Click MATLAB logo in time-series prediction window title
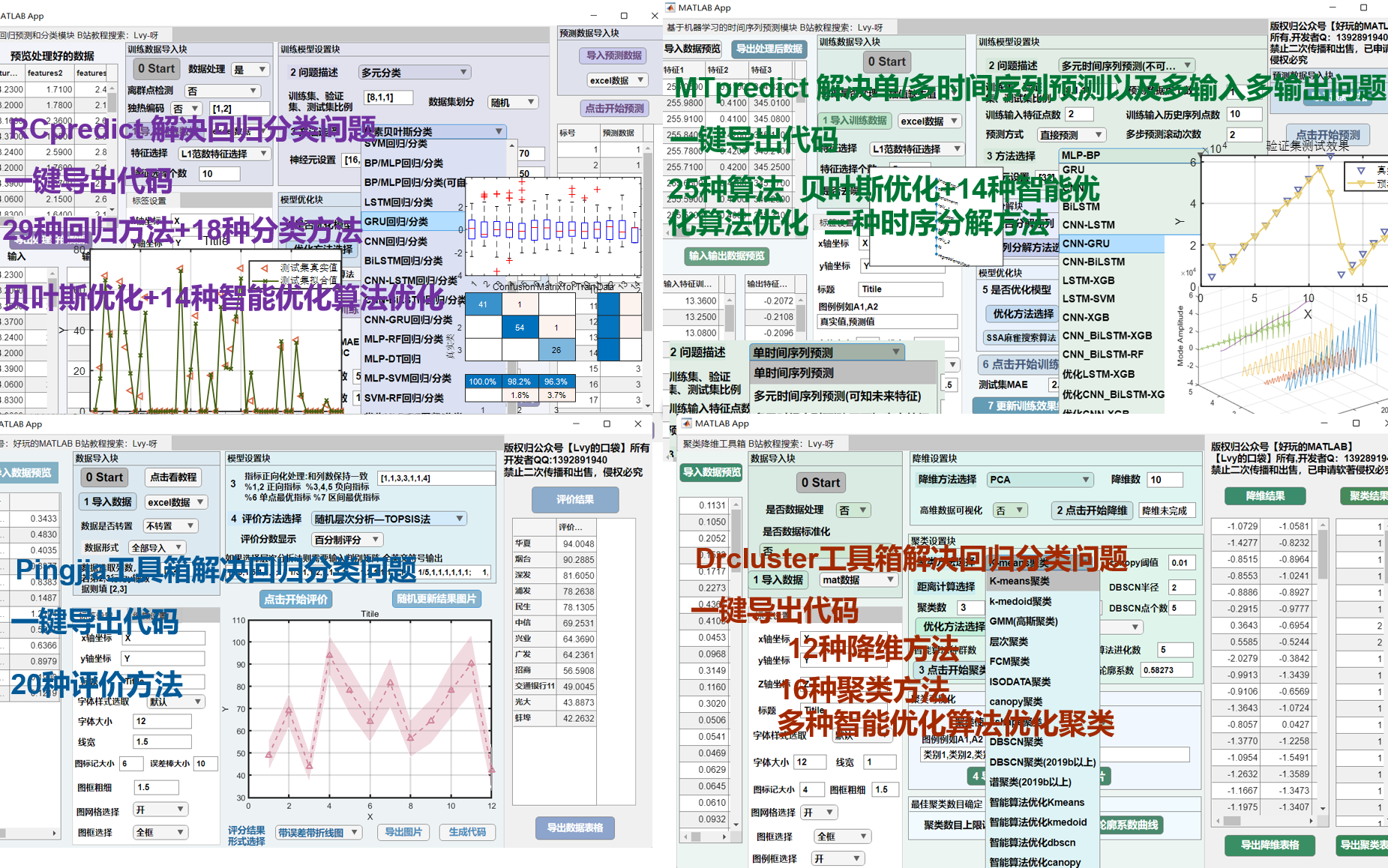The width and height of the screenshot is (1388, 868). click(669, 7)
